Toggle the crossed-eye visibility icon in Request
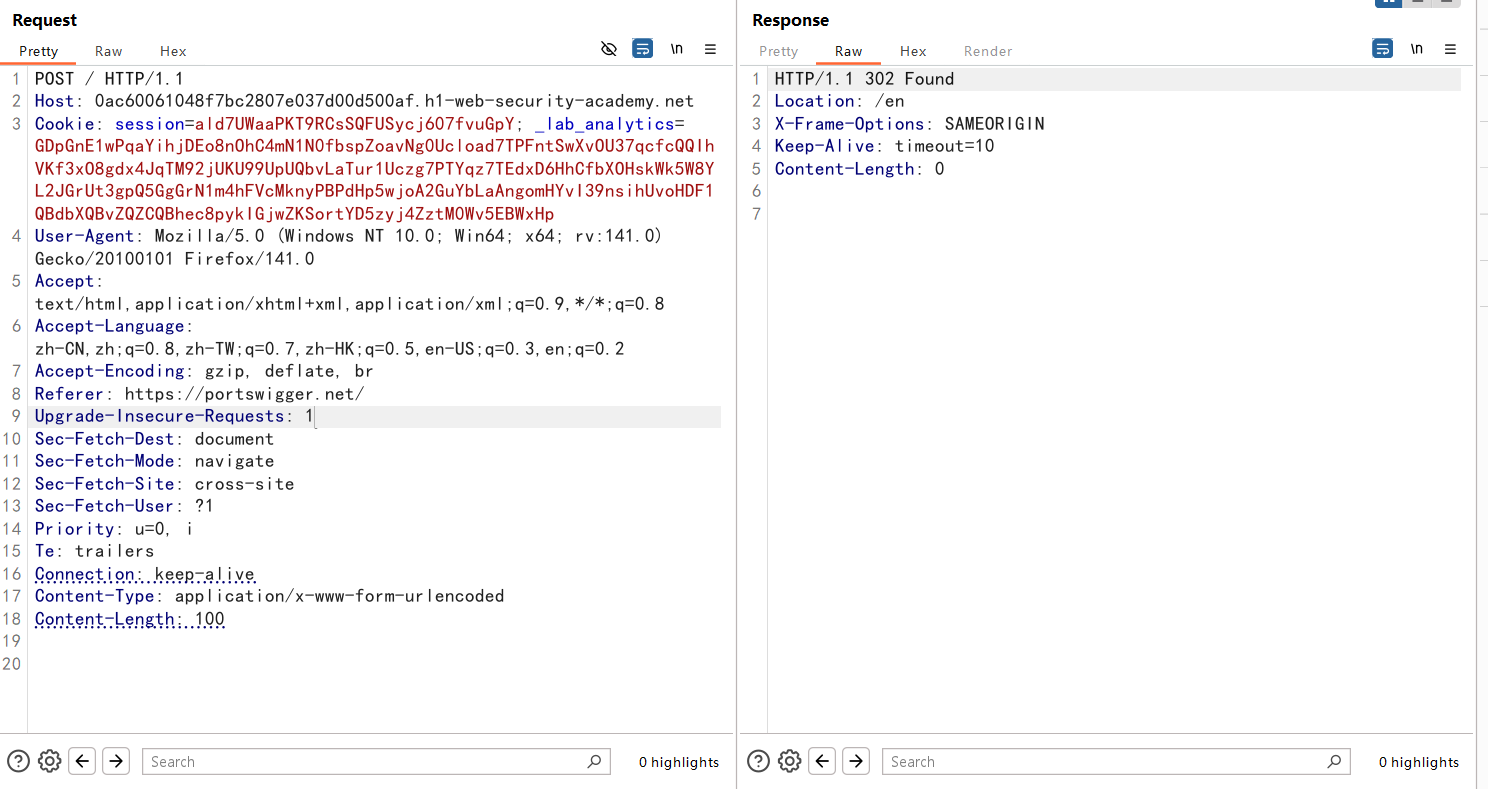Image resolution: width=1488 pixels, height=789 pixels. [x=608, y=49]
